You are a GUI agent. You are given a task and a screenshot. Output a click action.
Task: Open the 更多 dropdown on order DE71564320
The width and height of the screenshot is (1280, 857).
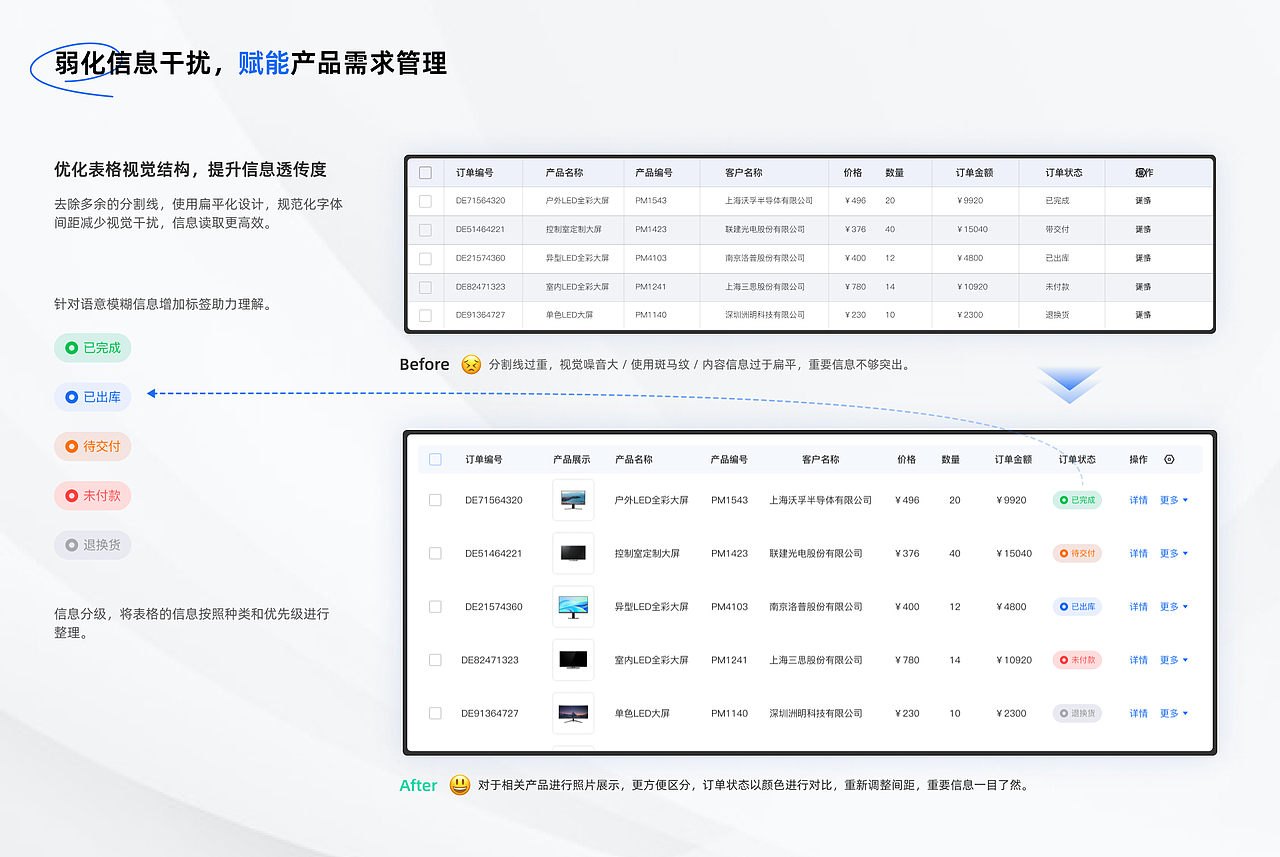tap(1172, 499)
